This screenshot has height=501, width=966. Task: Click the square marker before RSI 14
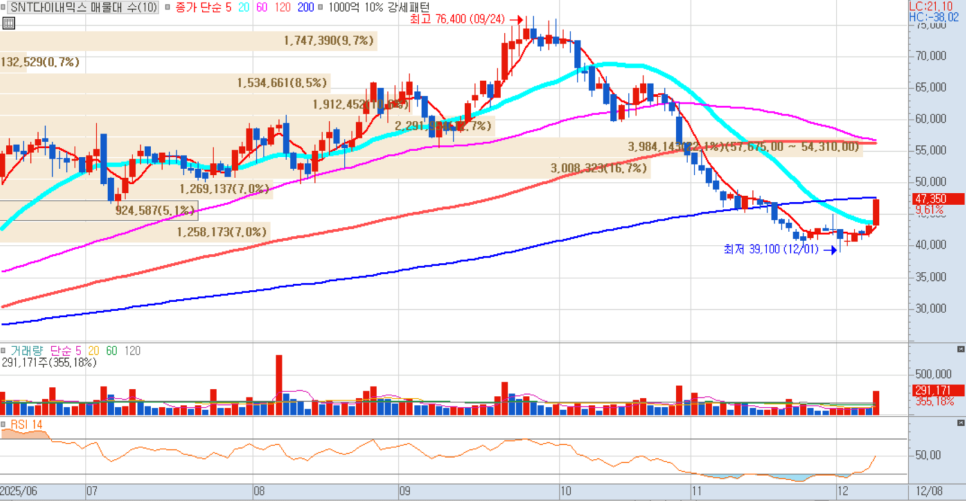point(4,425)
